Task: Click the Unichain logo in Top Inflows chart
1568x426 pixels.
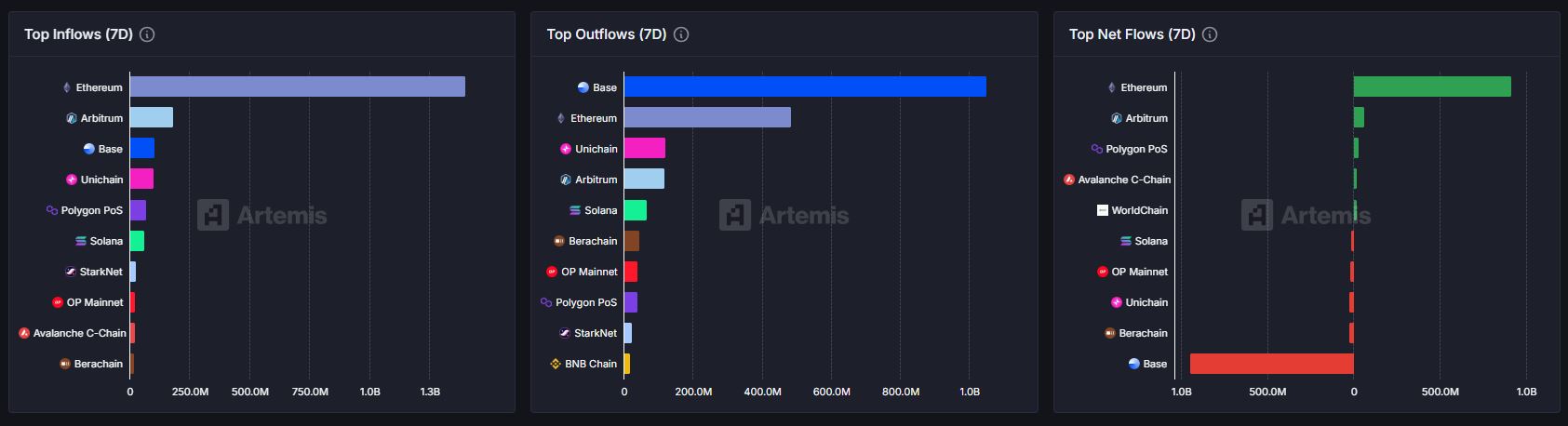Action: tap(72, 180)
